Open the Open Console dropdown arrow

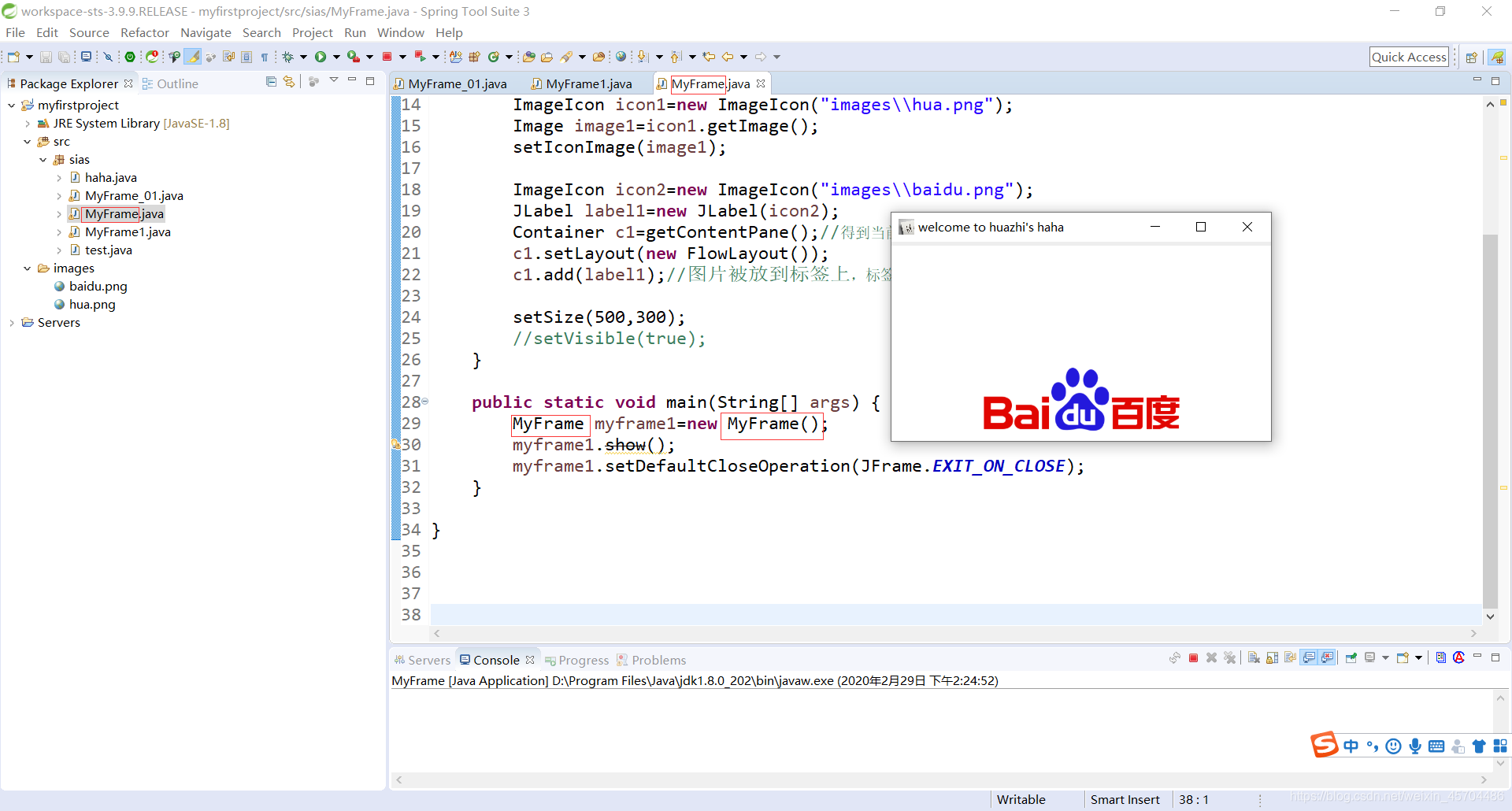point(1418,657)
